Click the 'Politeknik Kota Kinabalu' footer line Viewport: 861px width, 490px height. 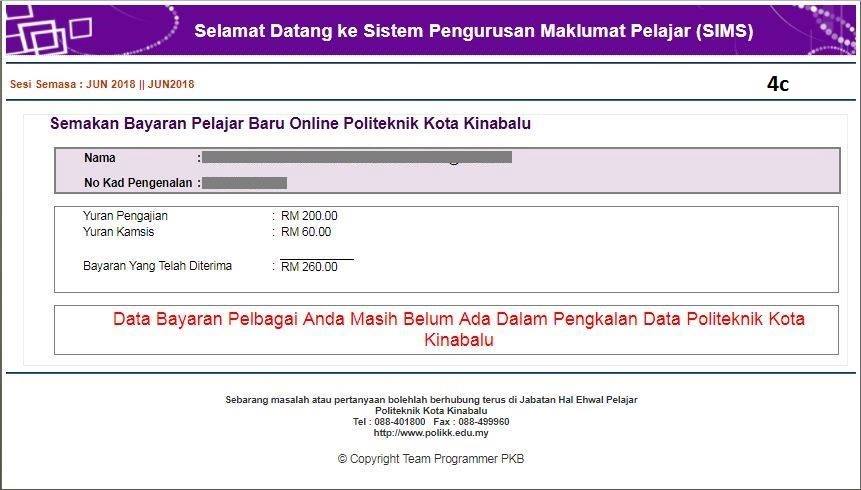[431, 411]
